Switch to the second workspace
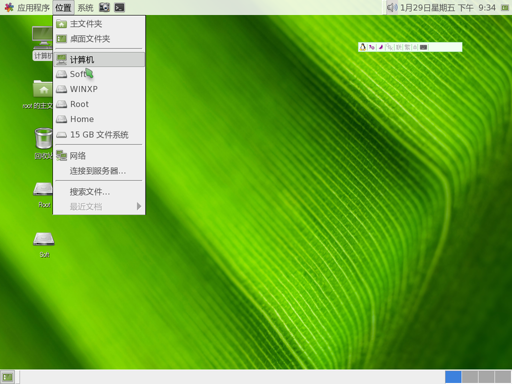 click(470, 377)
